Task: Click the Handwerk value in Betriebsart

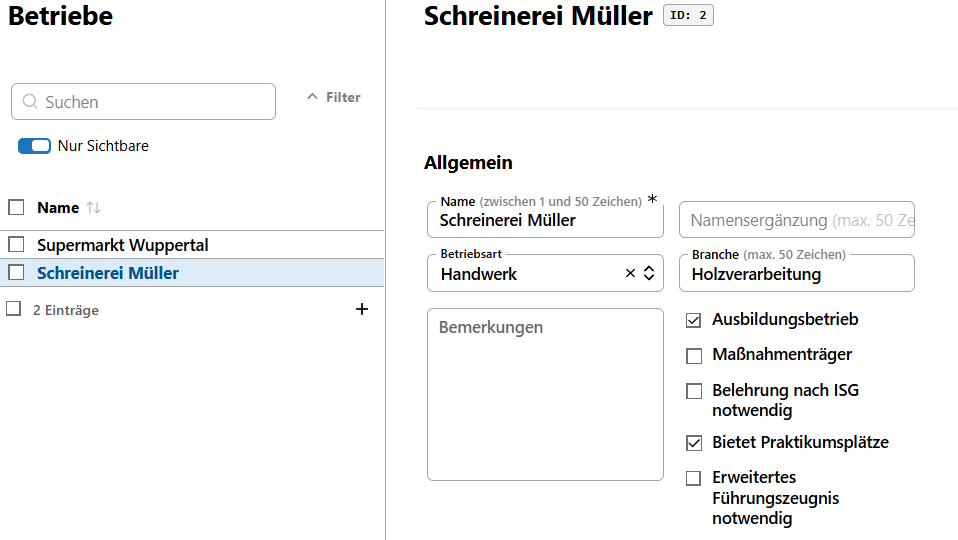Action: 479,274
